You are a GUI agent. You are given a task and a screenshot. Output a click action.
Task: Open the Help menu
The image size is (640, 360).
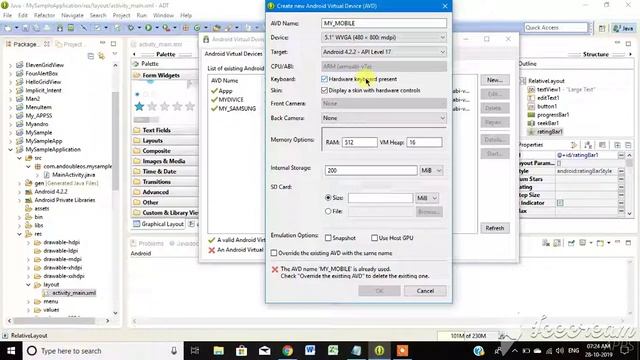186,15
